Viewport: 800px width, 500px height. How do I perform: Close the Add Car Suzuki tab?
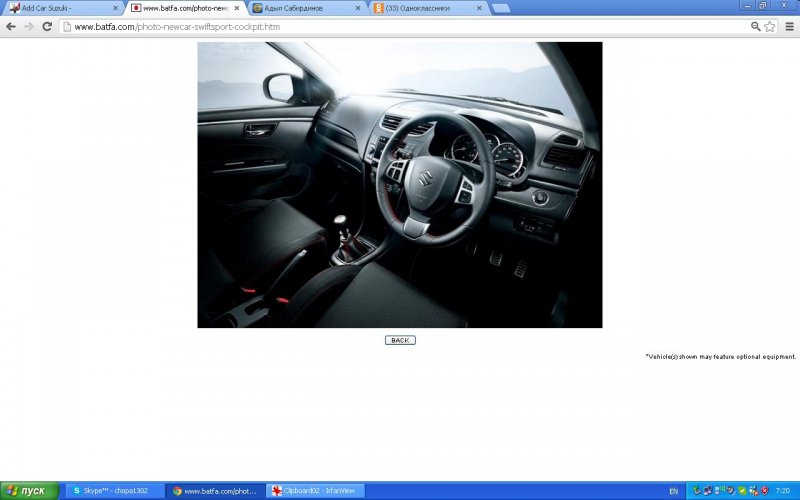click(116, 8)
